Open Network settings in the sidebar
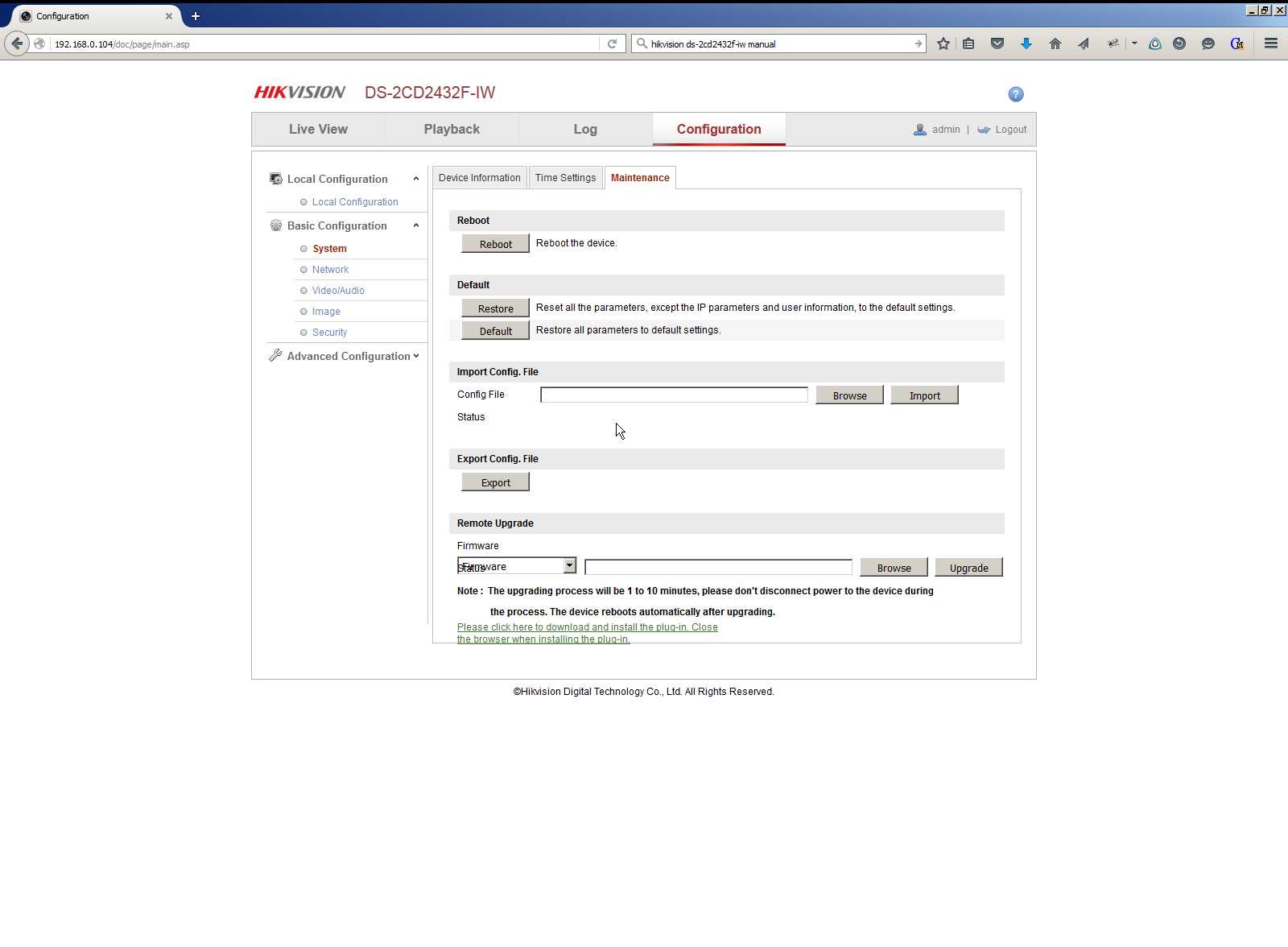The width and height of the screenshot is (1288, 947). (331, 270)
